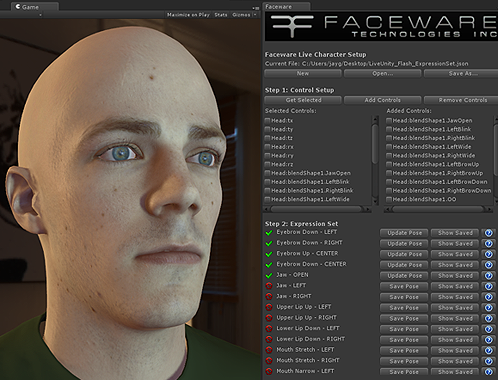Click the blue help icon for Jaw - LEFT
The height and width of the screenshot is (380, 498).
click(488, 286)
